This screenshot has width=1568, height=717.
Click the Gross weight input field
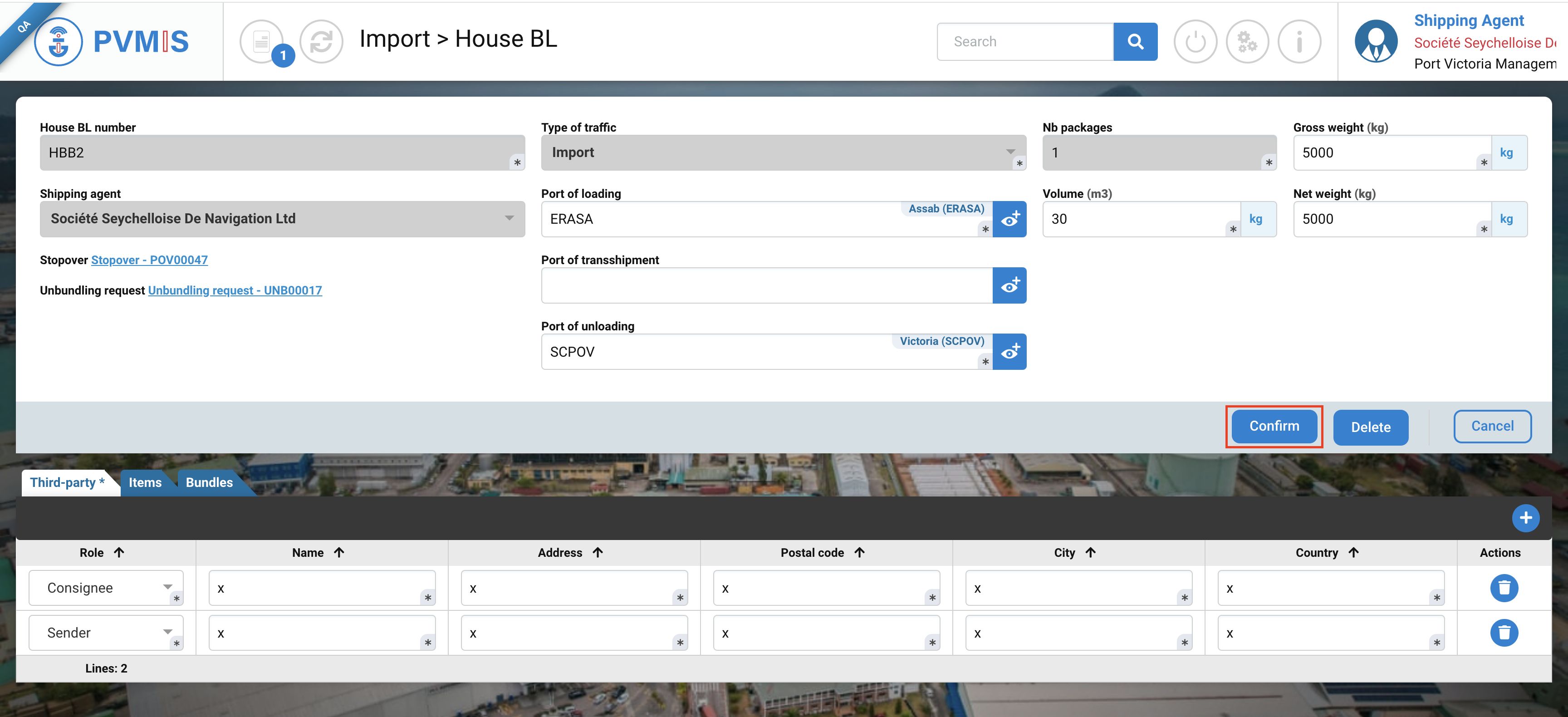click(x=1388, y=153)
